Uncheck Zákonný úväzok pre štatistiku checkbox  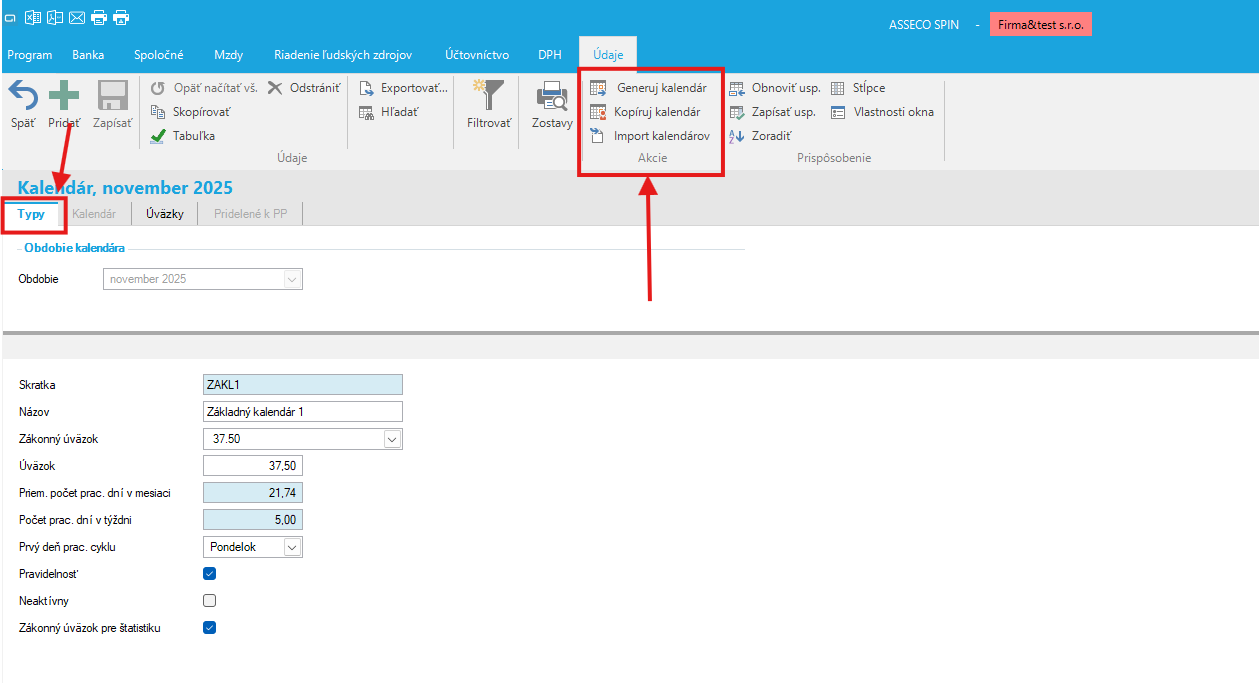[209, 628]
